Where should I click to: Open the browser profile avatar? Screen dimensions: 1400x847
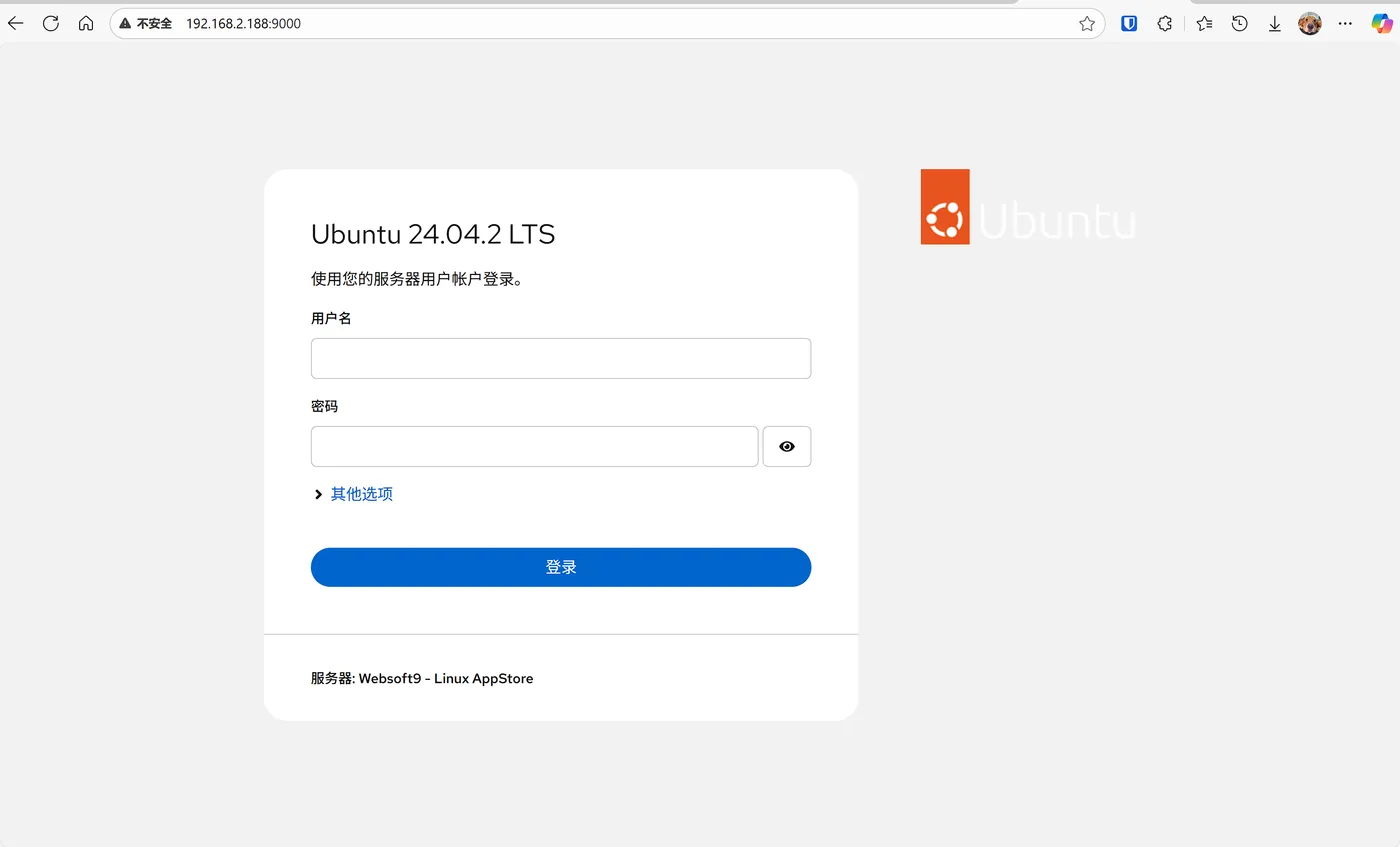1310,23
